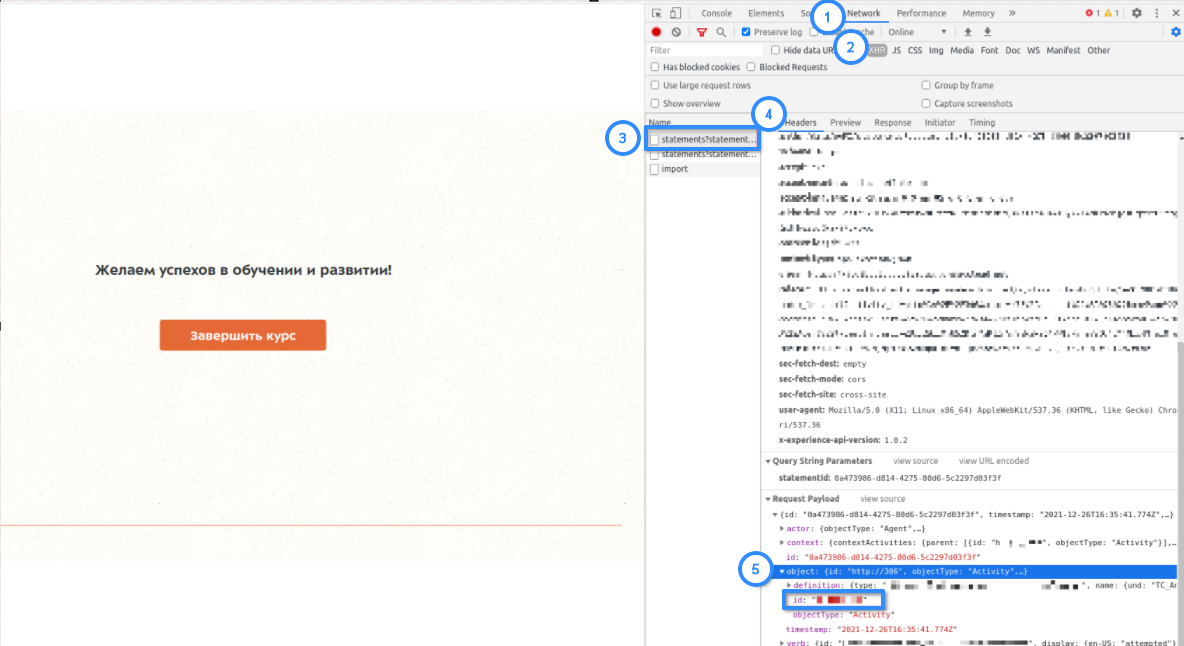Filter requests by Manifest type

point(1063,50)
